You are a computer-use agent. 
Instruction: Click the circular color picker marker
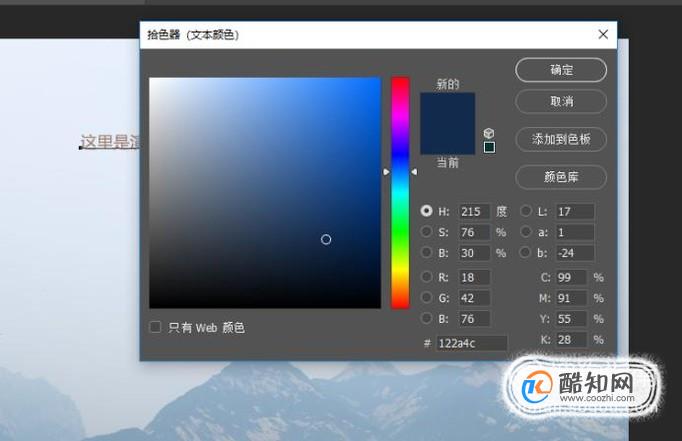[326, 239]
